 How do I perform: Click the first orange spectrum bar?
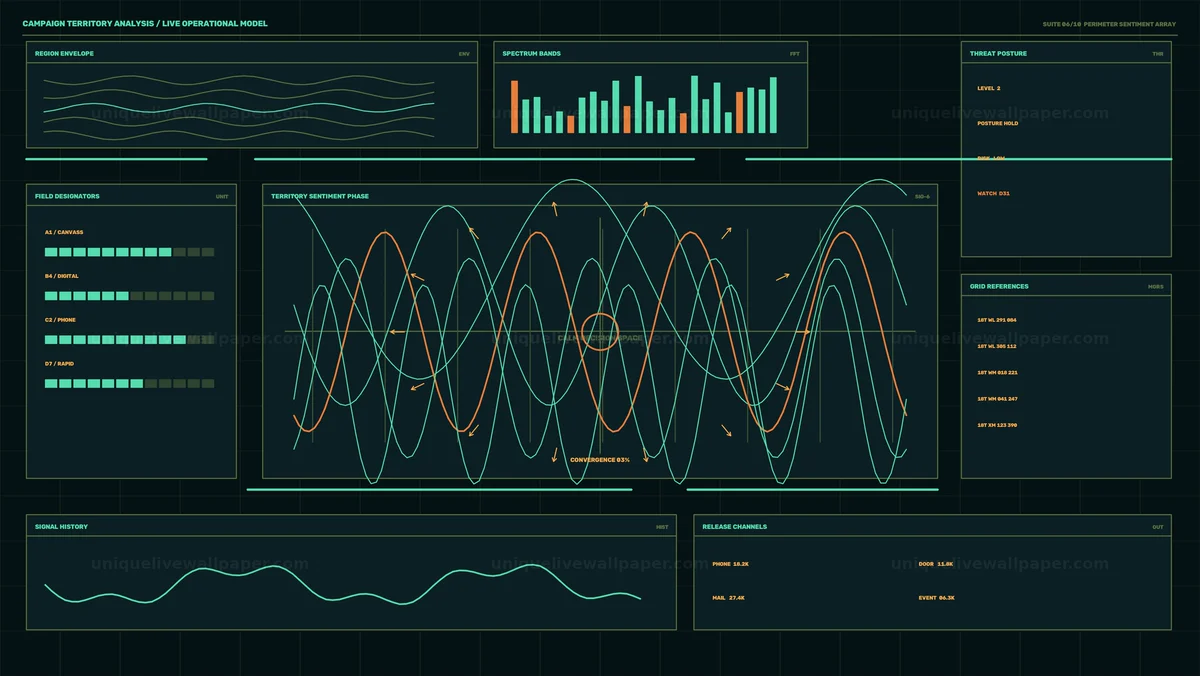(515, 107)
